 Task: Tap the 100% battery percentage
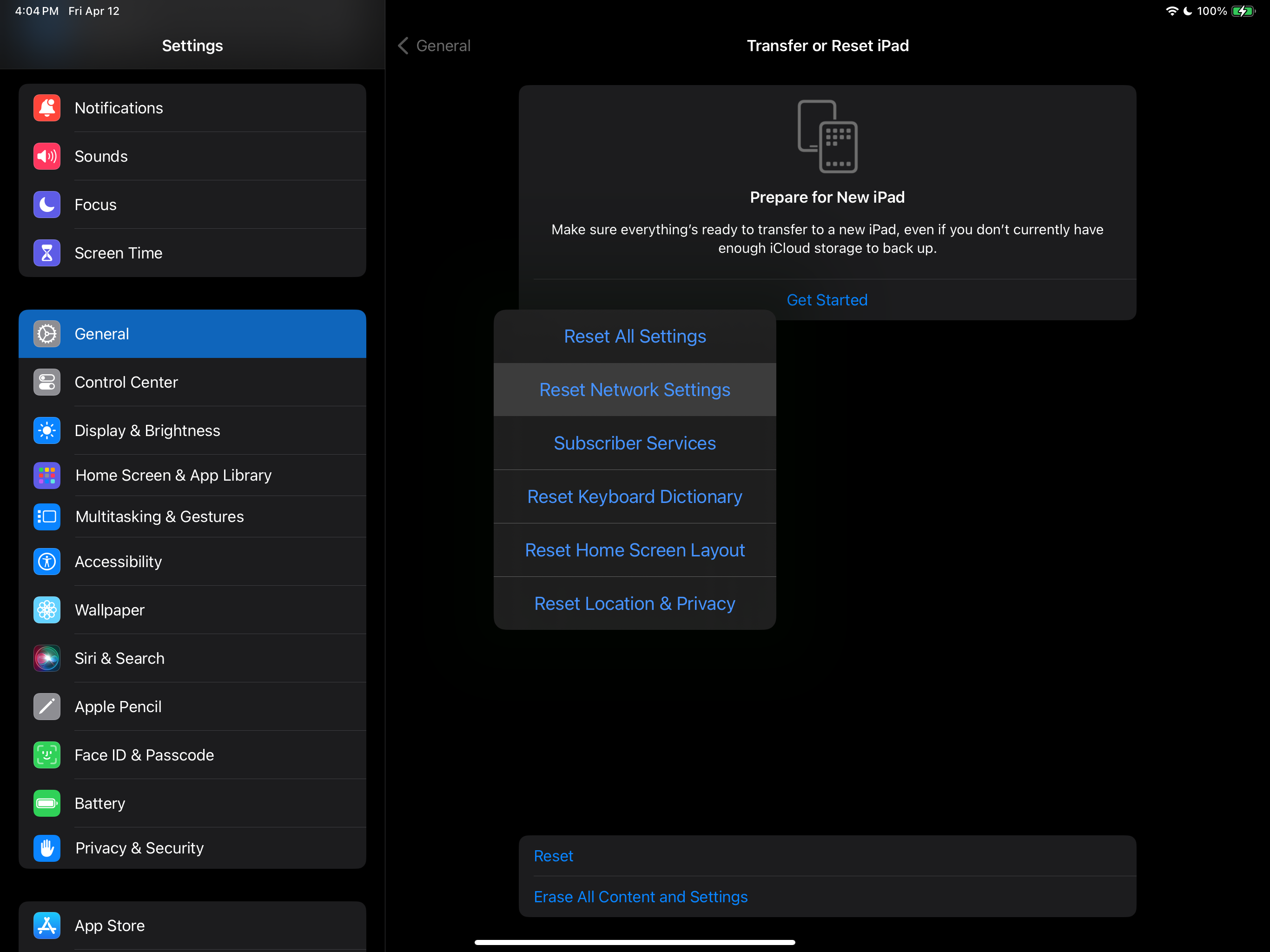pyautogui.click(x=1211, y=11)
